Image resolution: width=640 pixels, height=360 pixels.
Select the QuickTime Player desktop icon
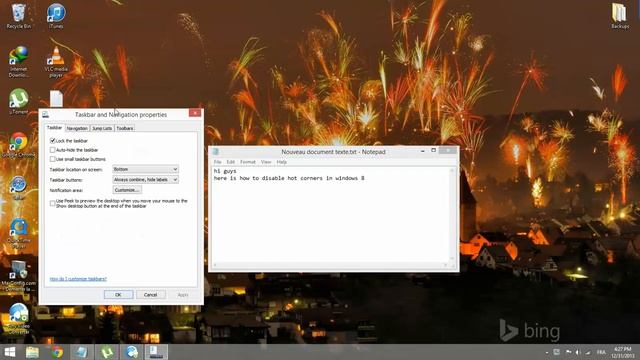[x=18, y=233]
